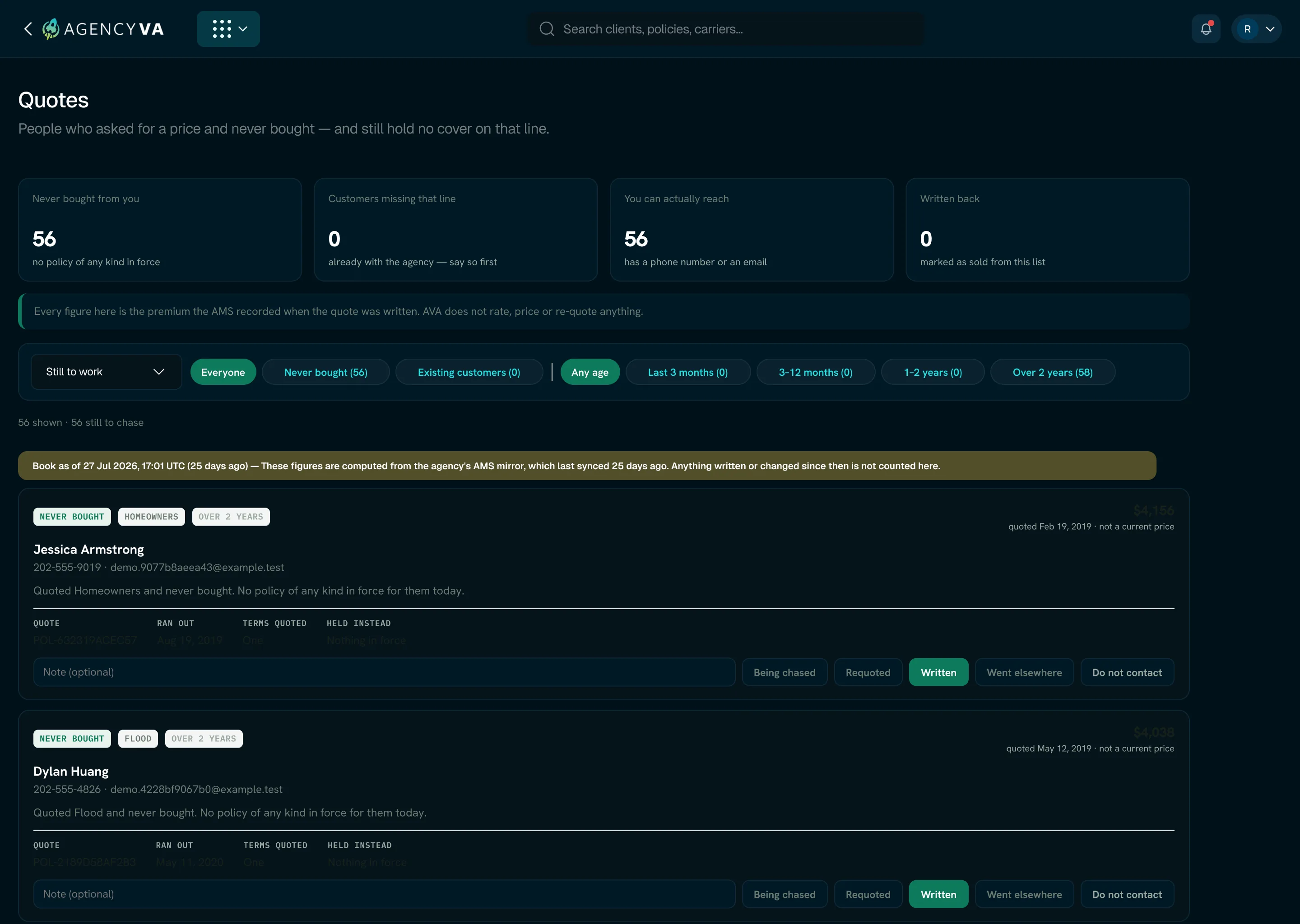This screenshot has width=1300, height=924.
Task: Mark Jessica Armstrong as Went elsewhere
Action: pyautogui.click(x=1024, y=672)
